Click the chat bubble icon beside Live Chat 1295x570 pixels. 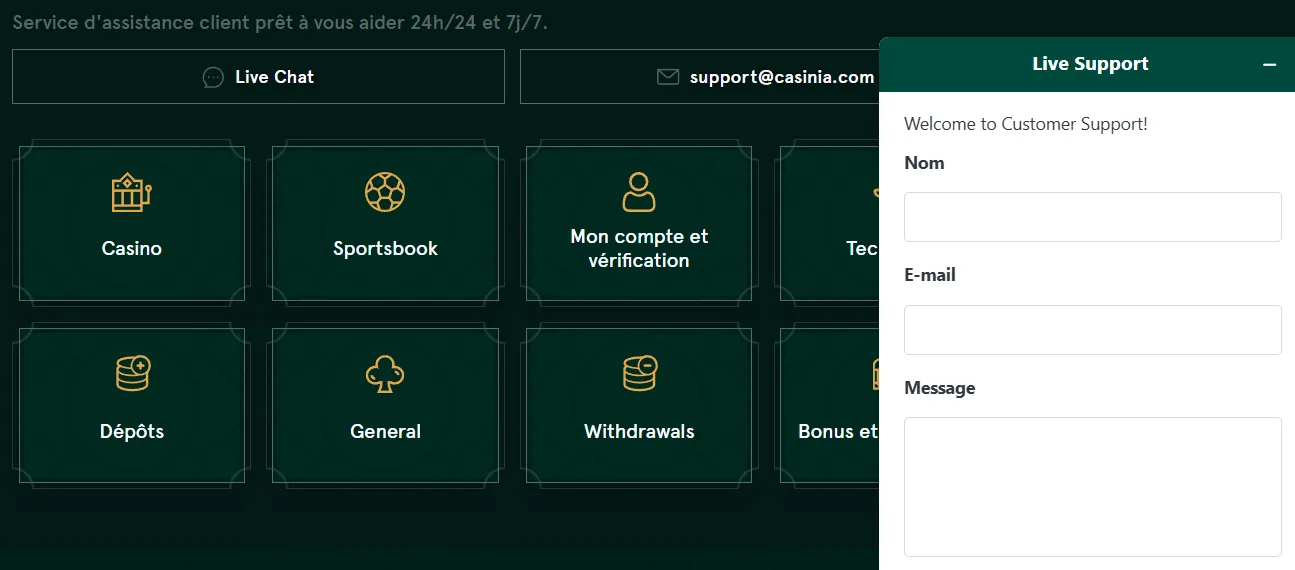point(213,77)
